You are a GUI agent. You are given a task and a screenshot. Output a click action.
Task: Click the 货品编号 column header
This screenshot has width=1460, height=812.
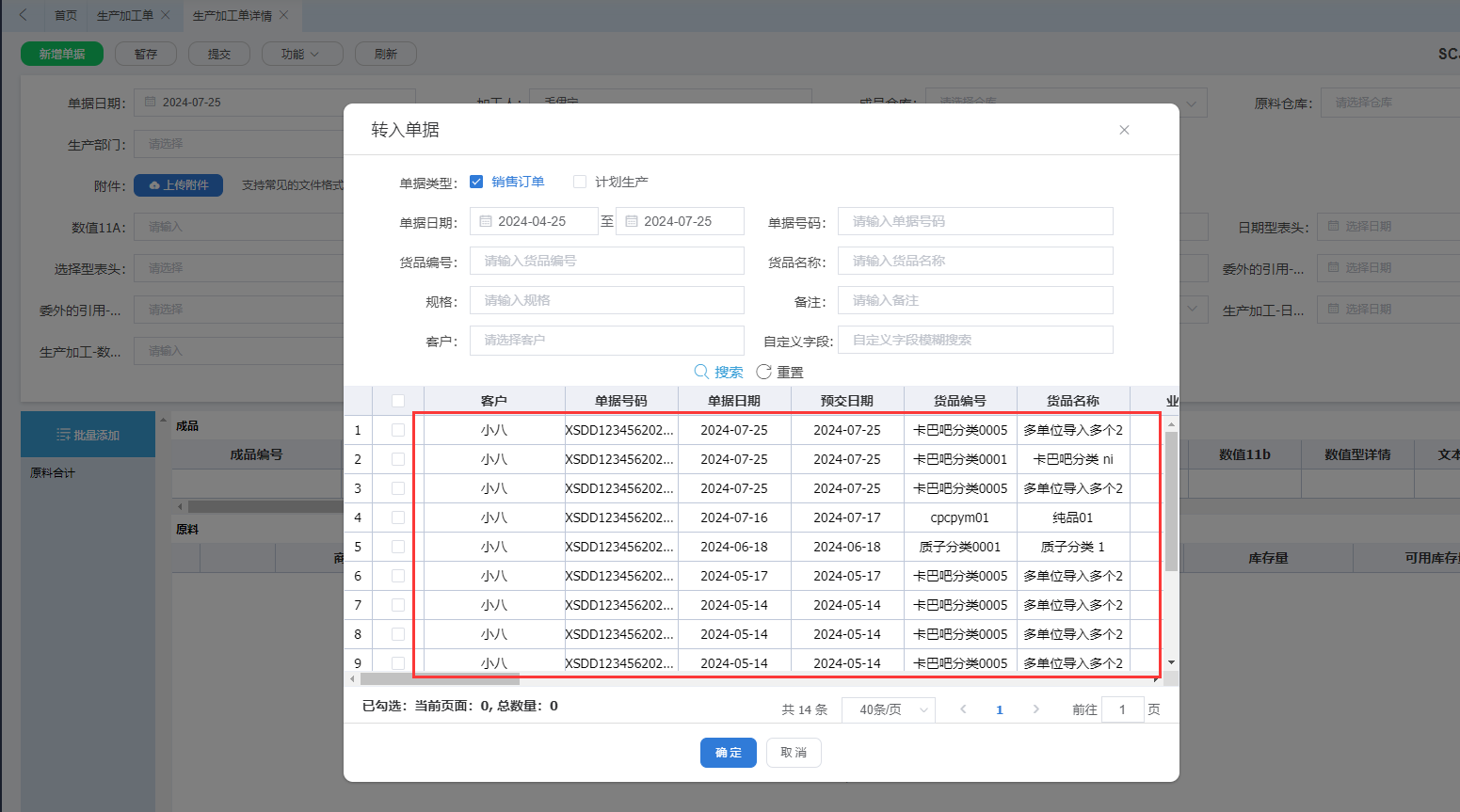(x=960, y=401)
